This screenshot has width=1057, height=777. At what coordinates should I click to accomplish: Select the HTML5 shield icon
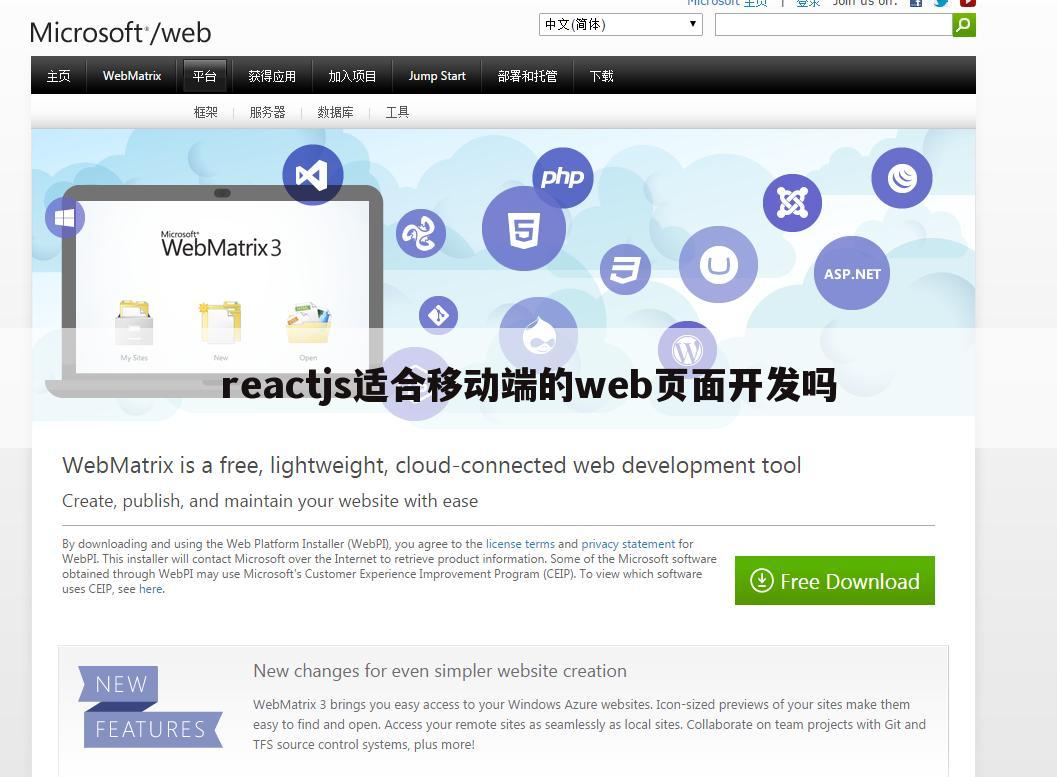point(524,228)
